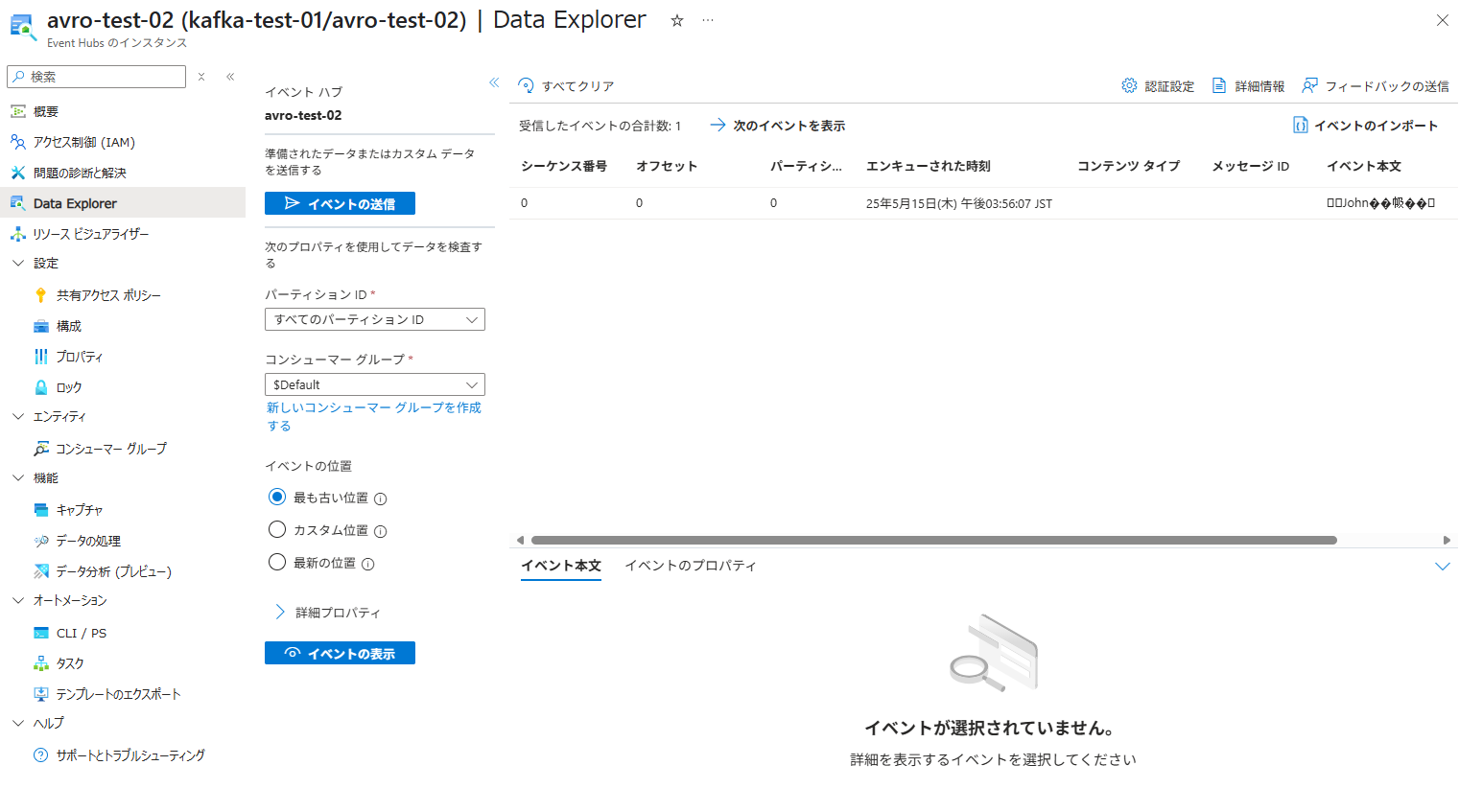Click the 問題の診断と解決 wrench icon
Viewport: 1459px width, 812px height.
point(17,173)
